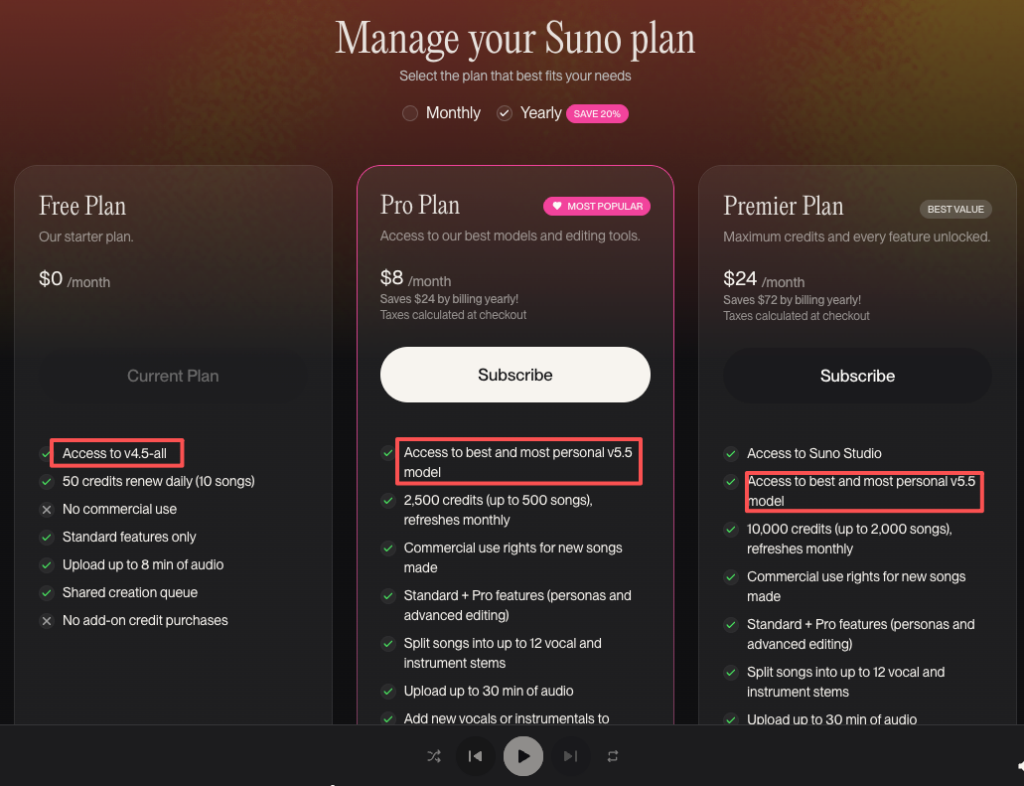Image resolution: width=1024 pixels, height=786 pixels.
Task: Click the highlighted 'Access to best and most personal v5.5 model' text
Action: tap(518, 461)
